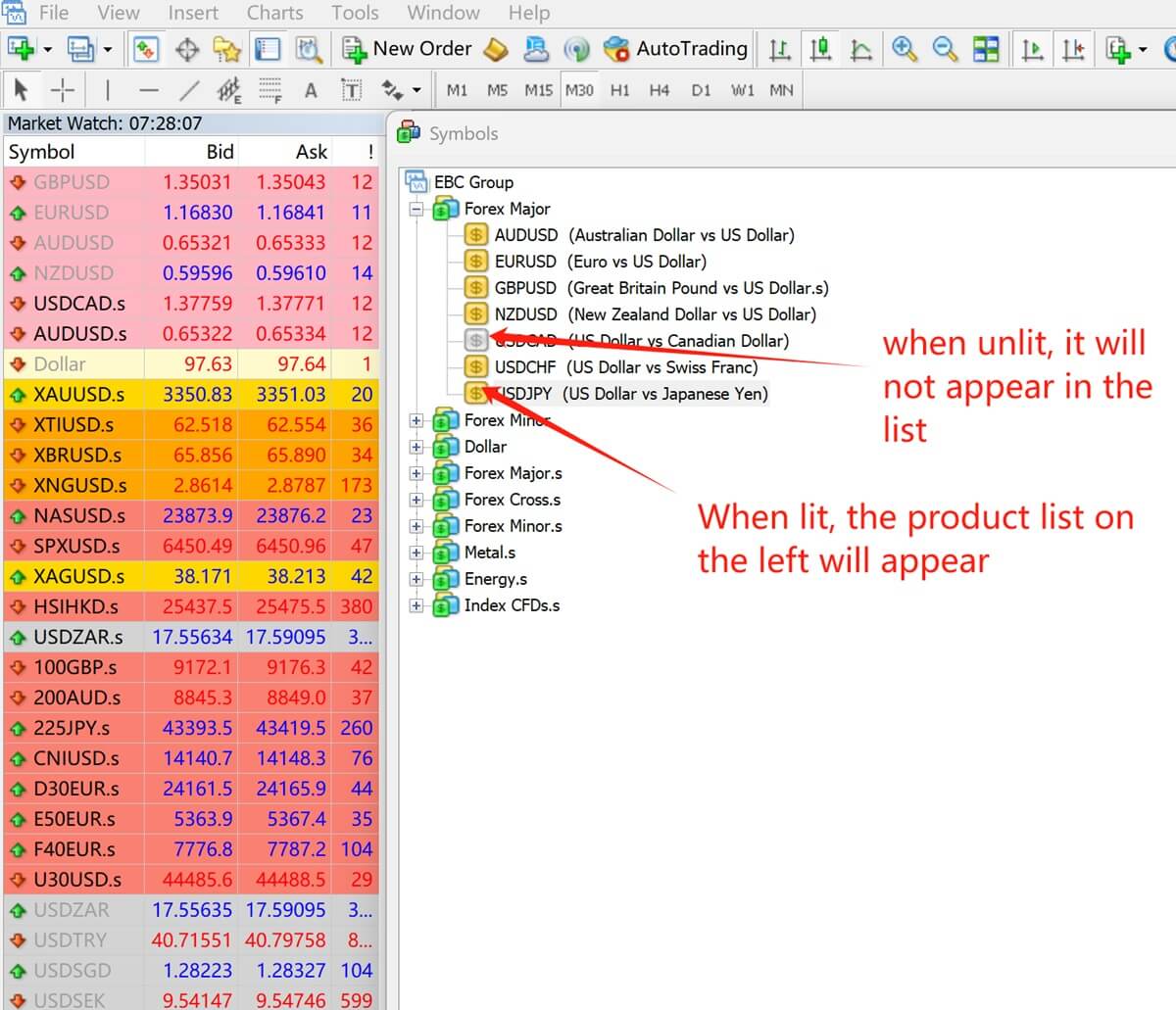Collapse the Forex Major tree node
The image size is (1176, 1010).
[416, 209]
